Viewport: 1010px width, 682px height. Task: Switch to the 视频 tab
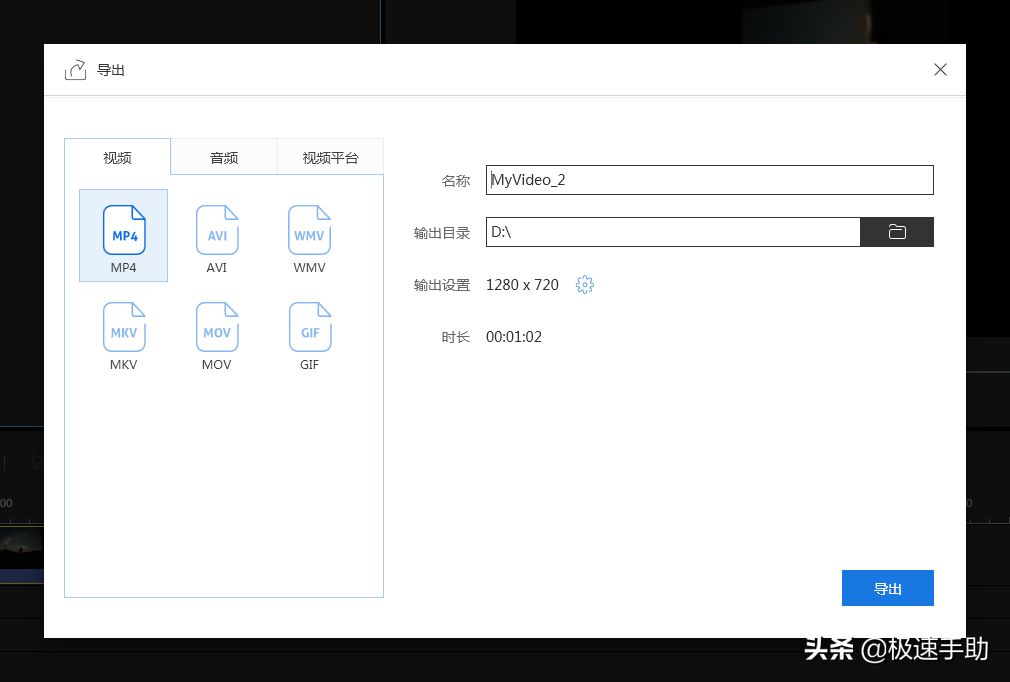117,157
